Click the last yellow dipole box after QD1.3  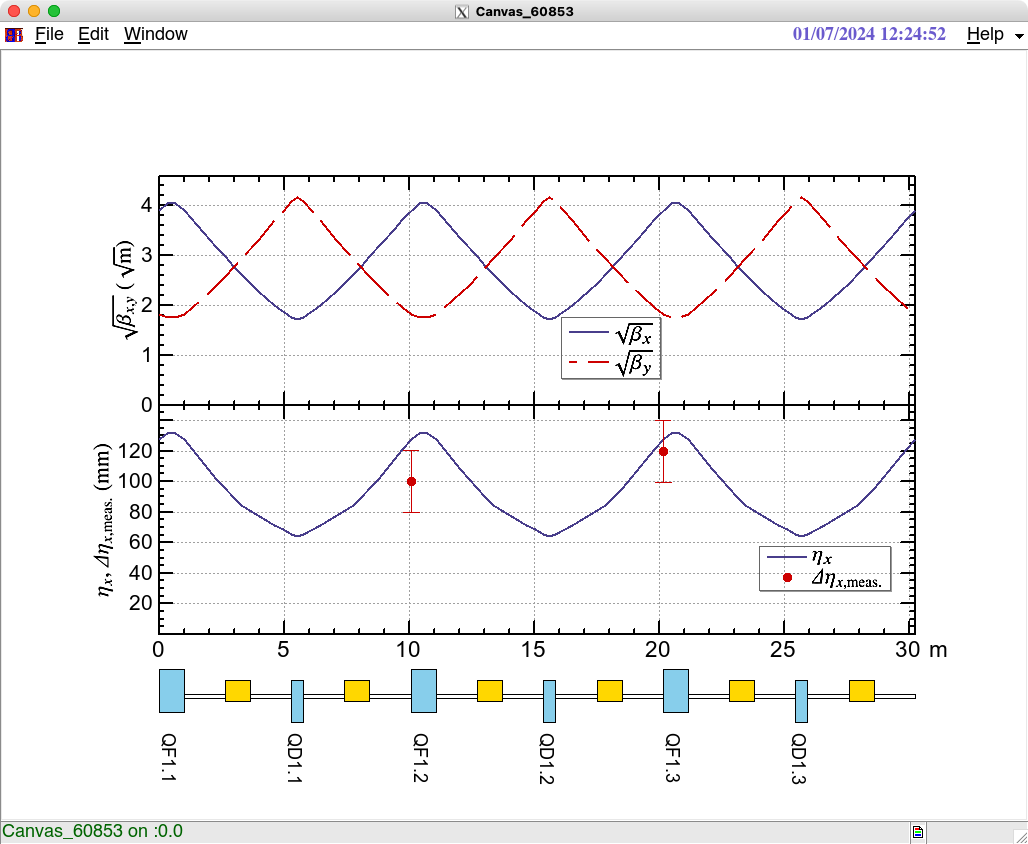coord(862,691)
